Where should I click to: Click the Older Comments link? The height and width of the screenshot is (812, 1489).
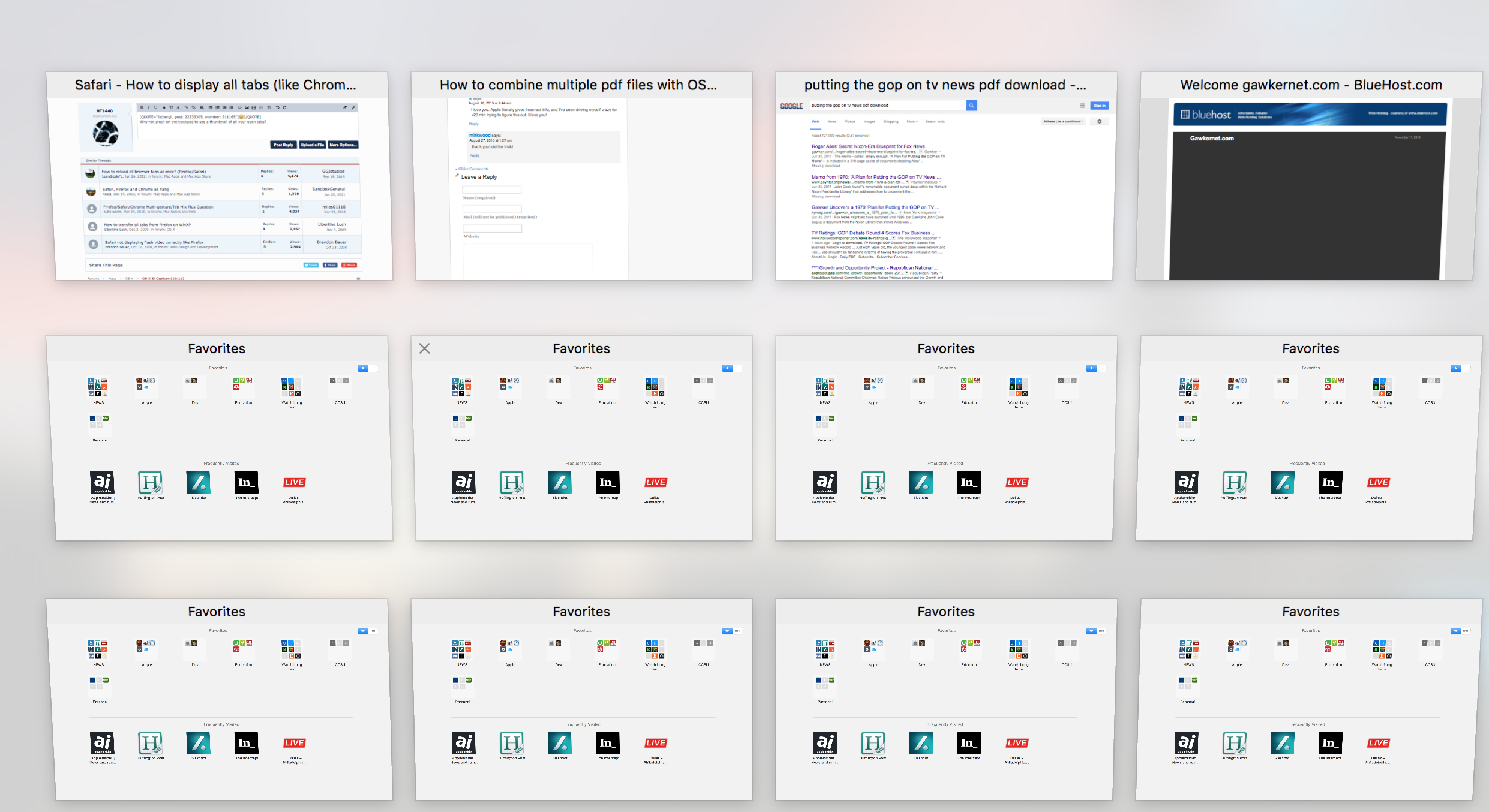pyautogui.click(x=473, y=169)
